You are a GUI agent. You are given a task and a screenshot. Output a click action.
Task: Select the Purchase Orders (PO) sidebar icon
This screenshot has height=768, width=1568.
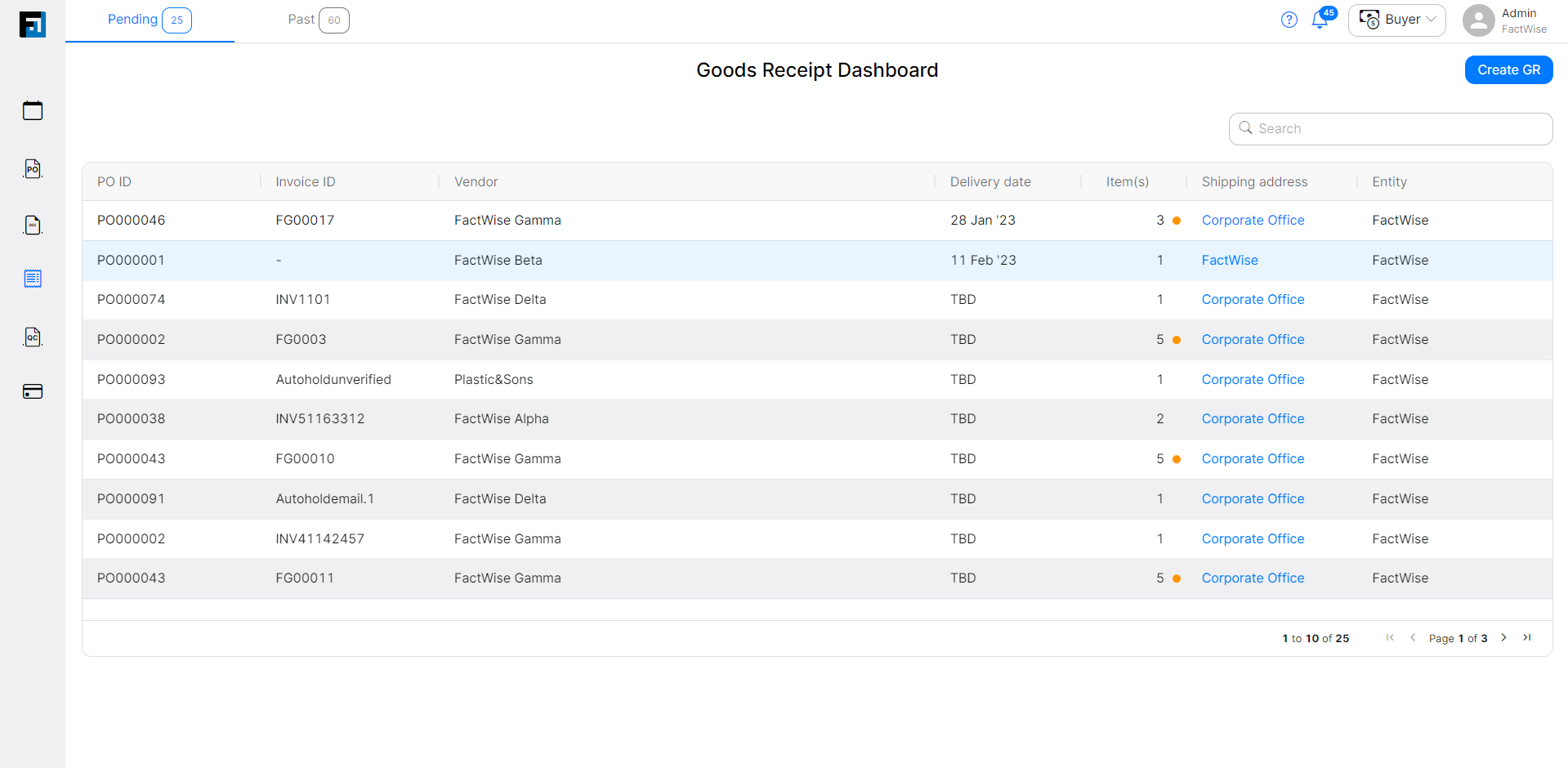pos(33,168)
